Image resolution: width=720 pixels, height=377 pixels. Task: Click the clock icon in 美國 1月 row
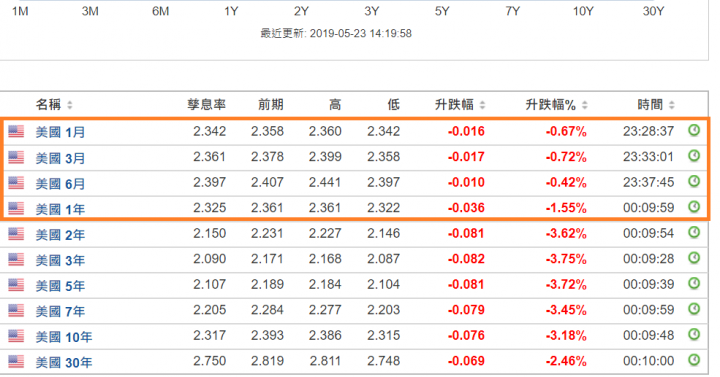[694, 131]
